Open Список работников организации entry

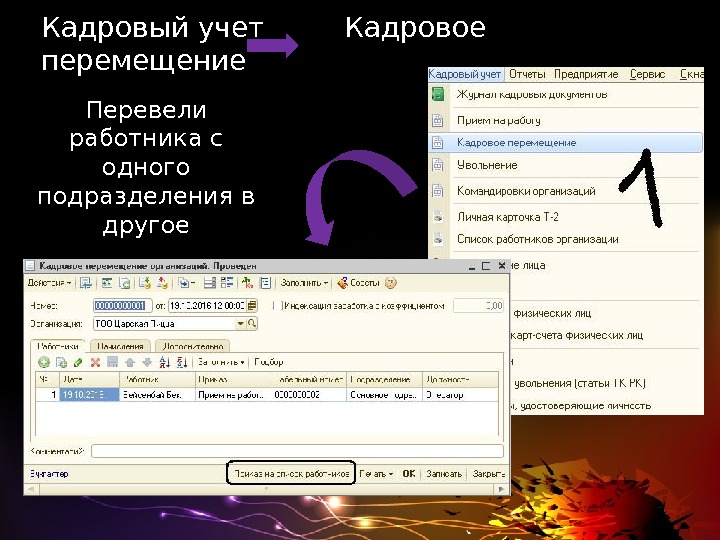[537, 239]
